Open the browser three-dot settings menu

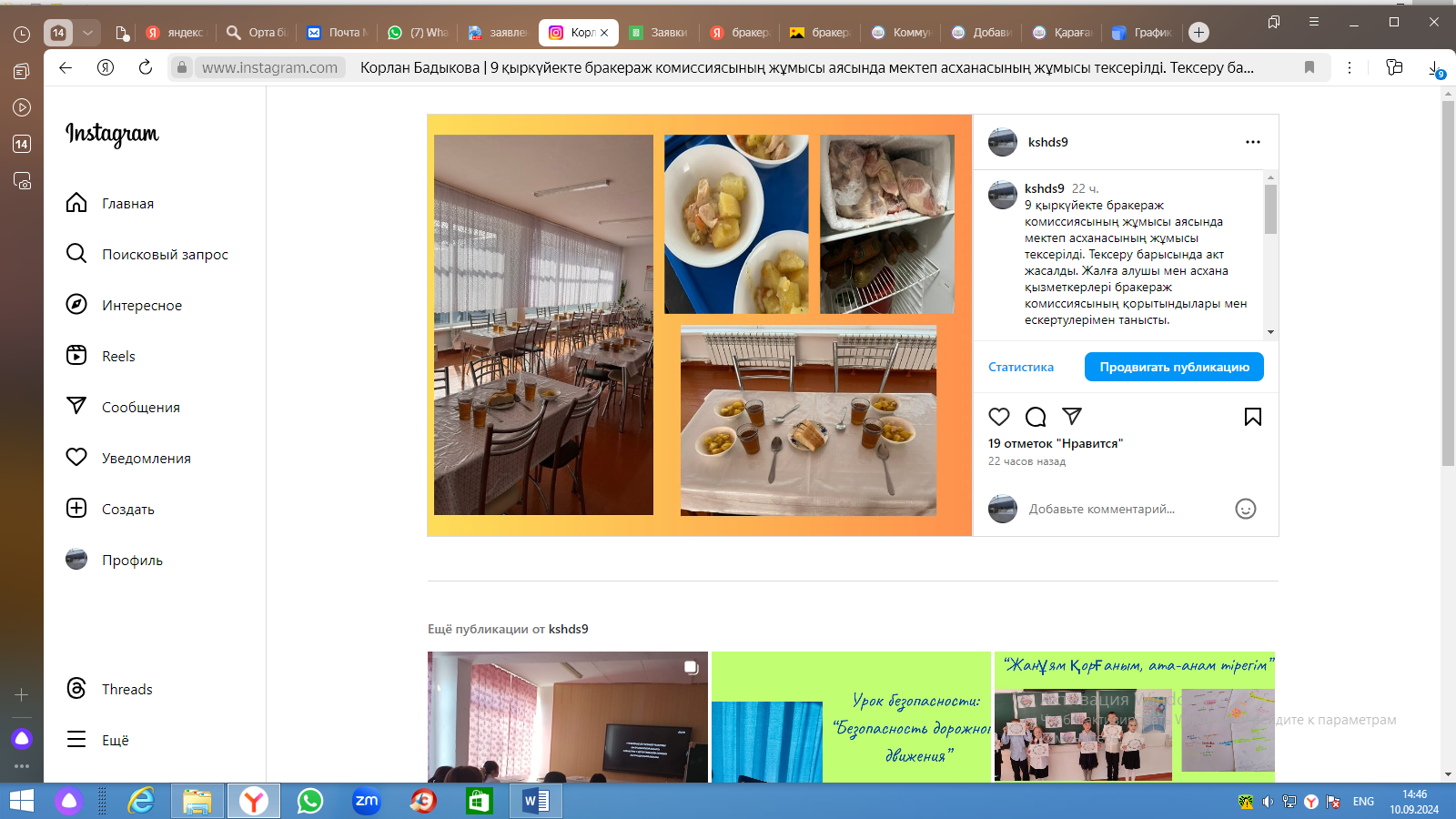pyautogui.click(x=1350, y=67)
